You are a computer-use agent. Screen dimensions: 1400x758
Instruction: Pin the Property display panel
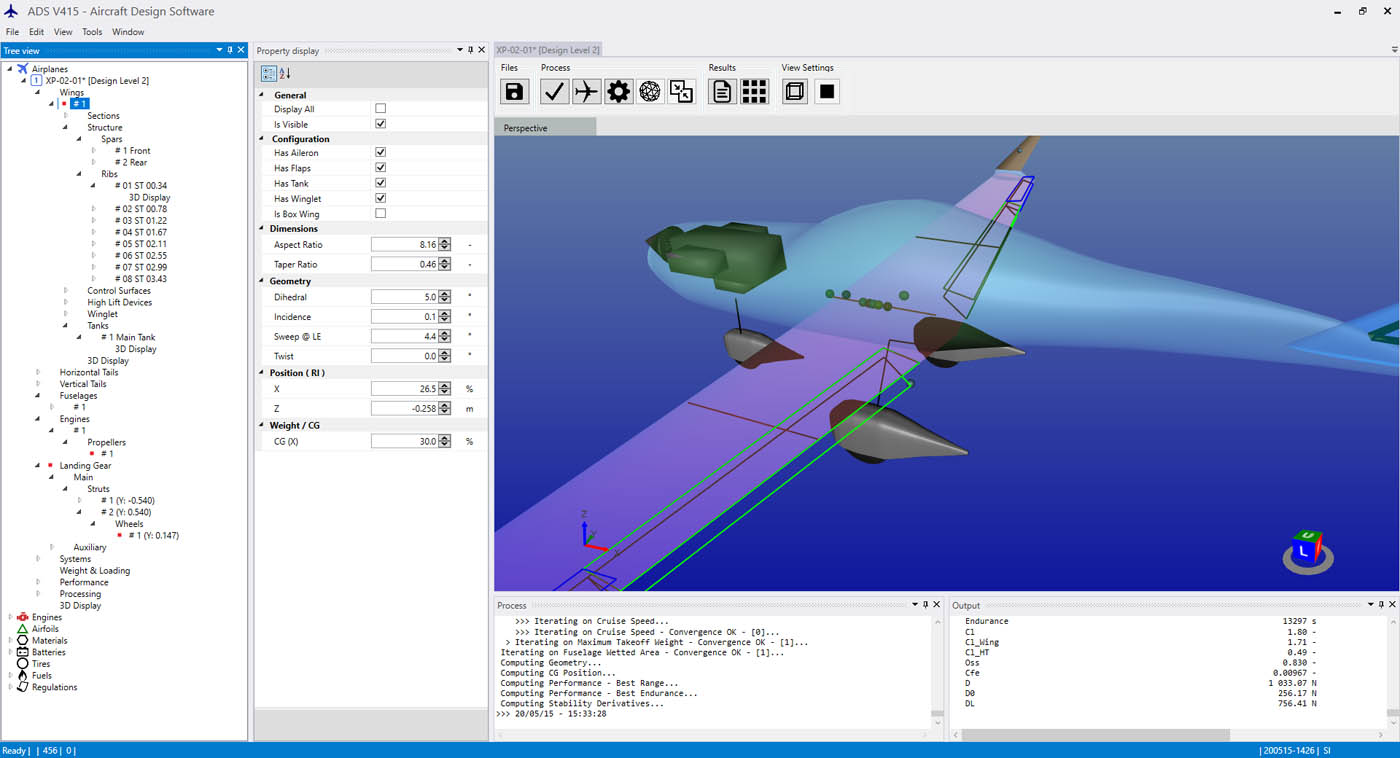coord(470,50)
